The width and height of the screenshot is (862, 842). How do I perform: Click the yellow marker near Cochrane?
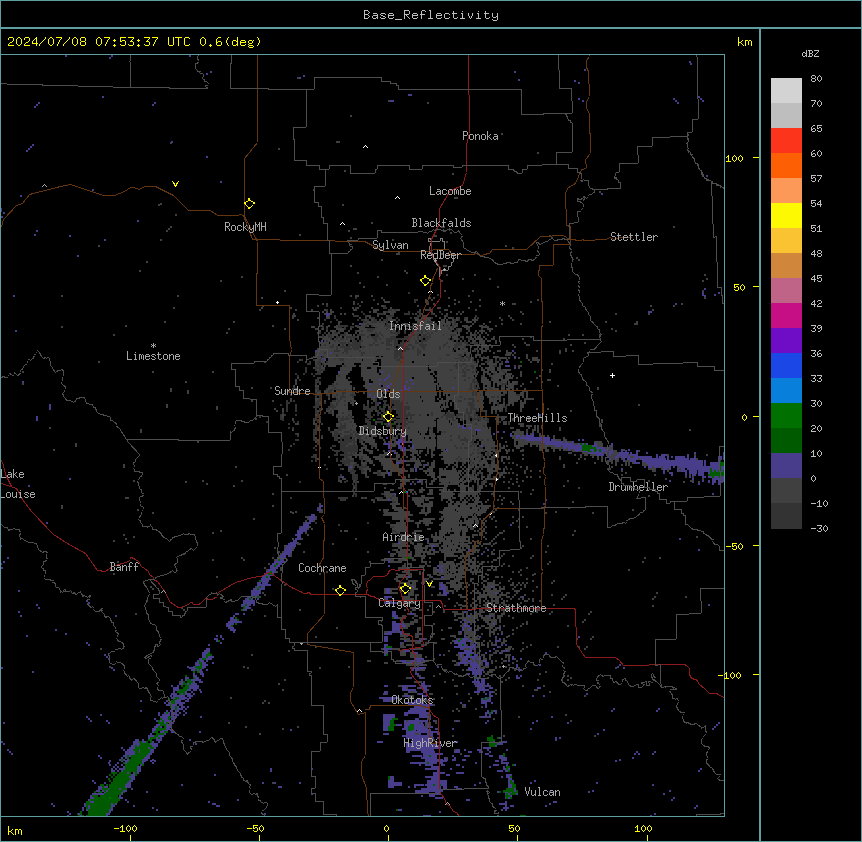tap(340, 590)
